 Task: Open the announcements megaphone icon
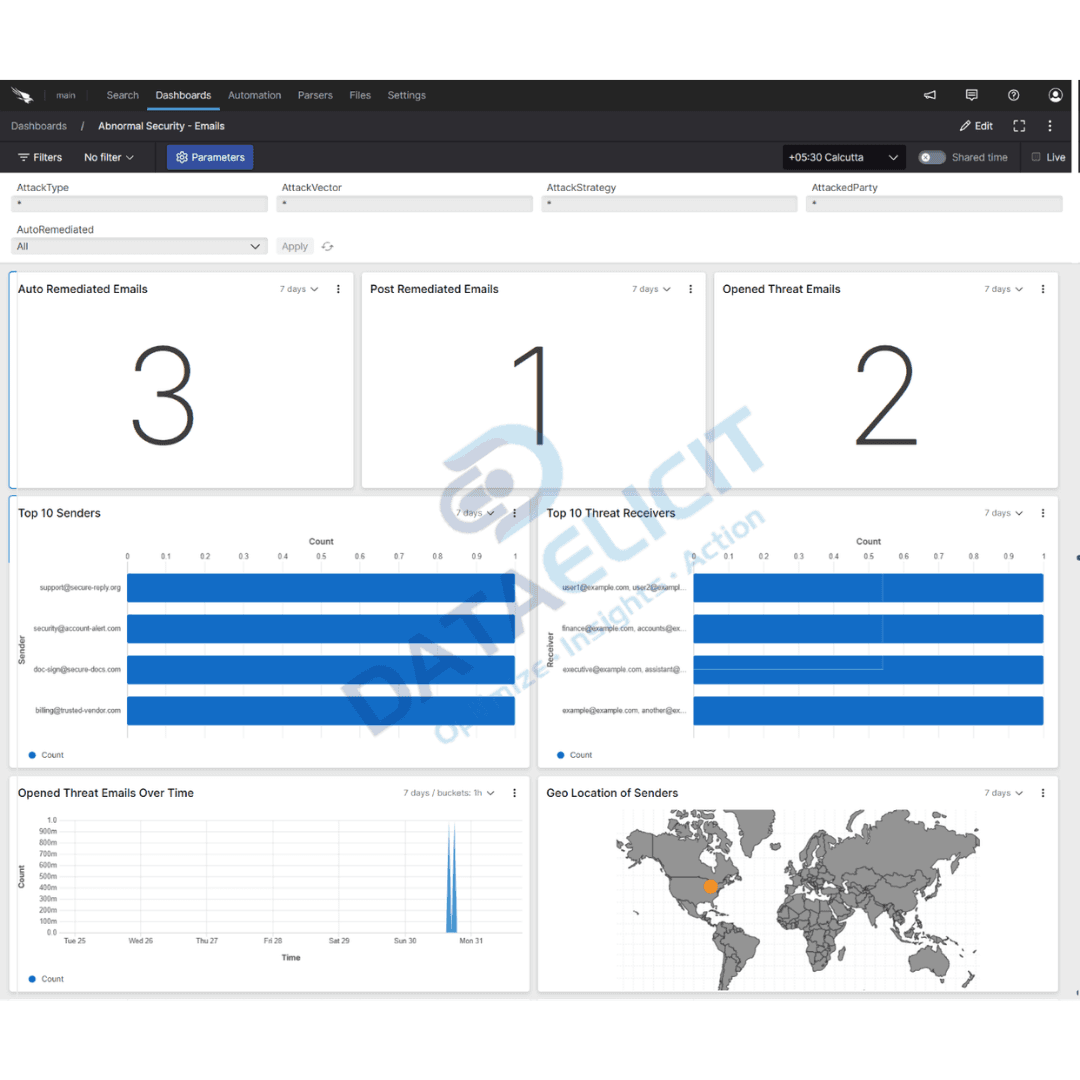[929, 95]
